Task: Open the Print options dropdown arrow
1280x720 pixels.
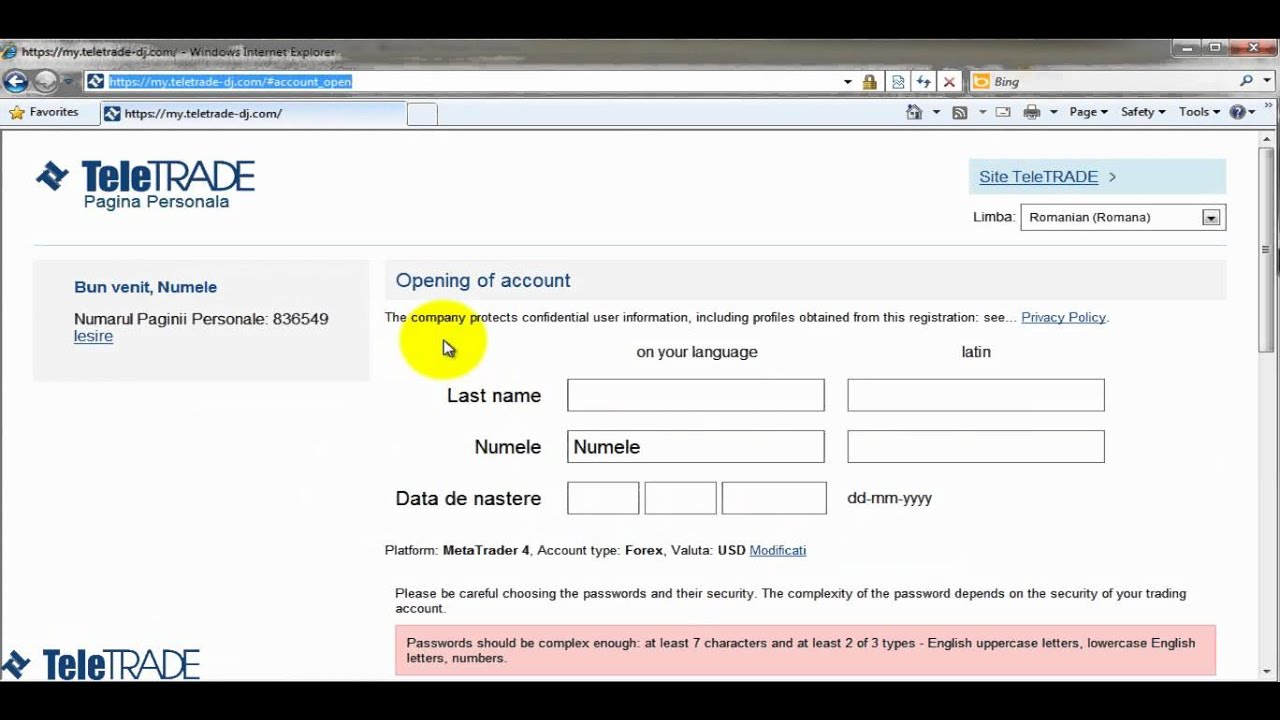Action: (x=1054, y=112)
